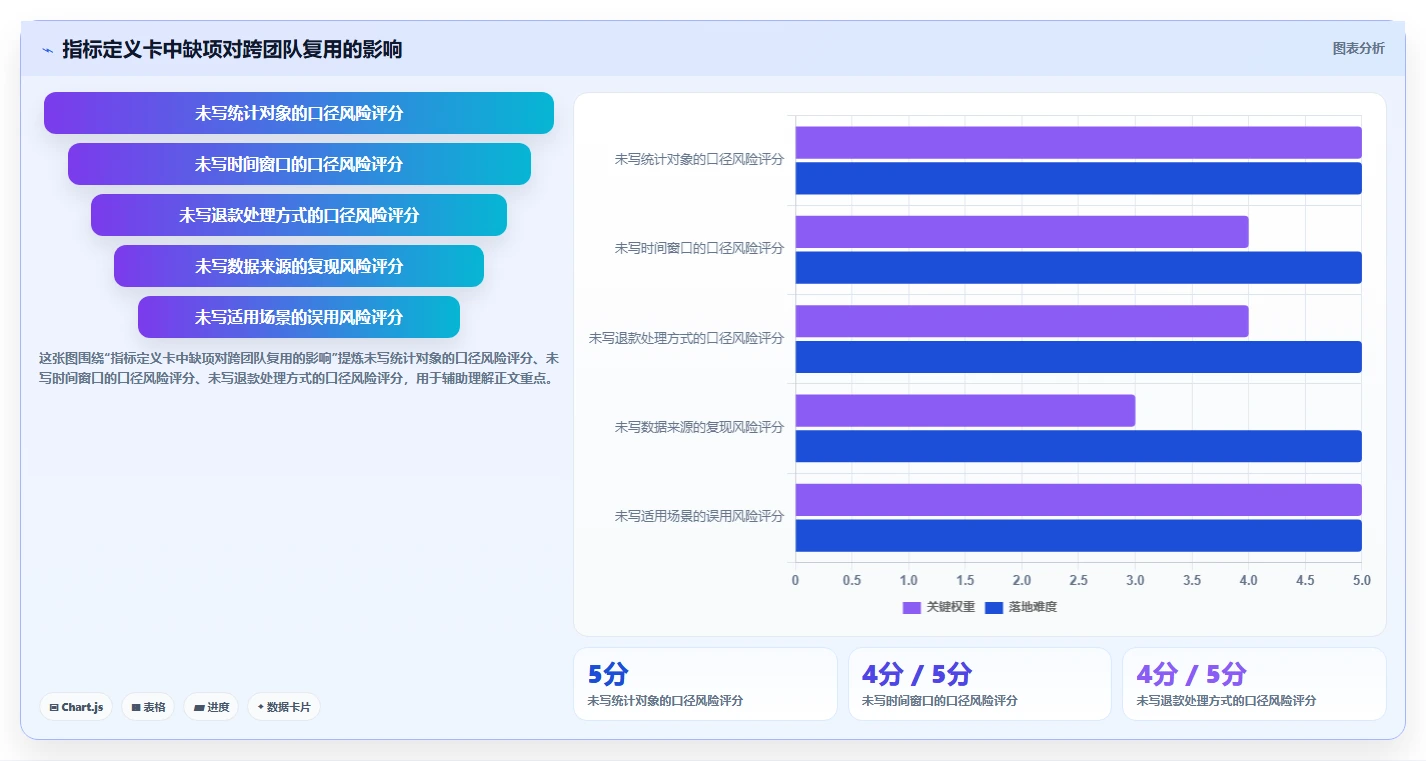Open the 4分 / 5分 card for 未写退款处理方式

[1254, 684]
